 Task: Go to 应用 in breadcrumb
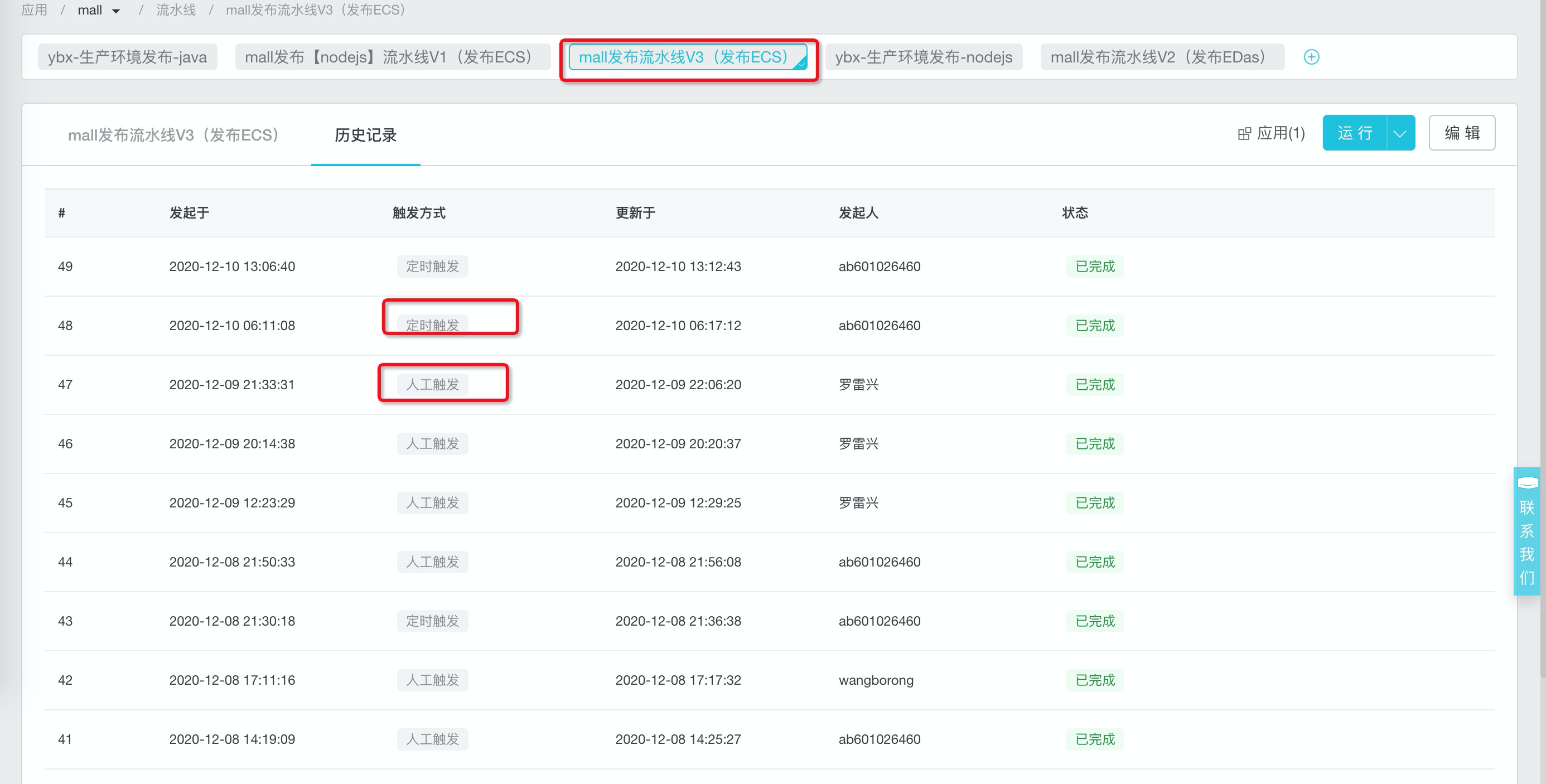point(34,10)
